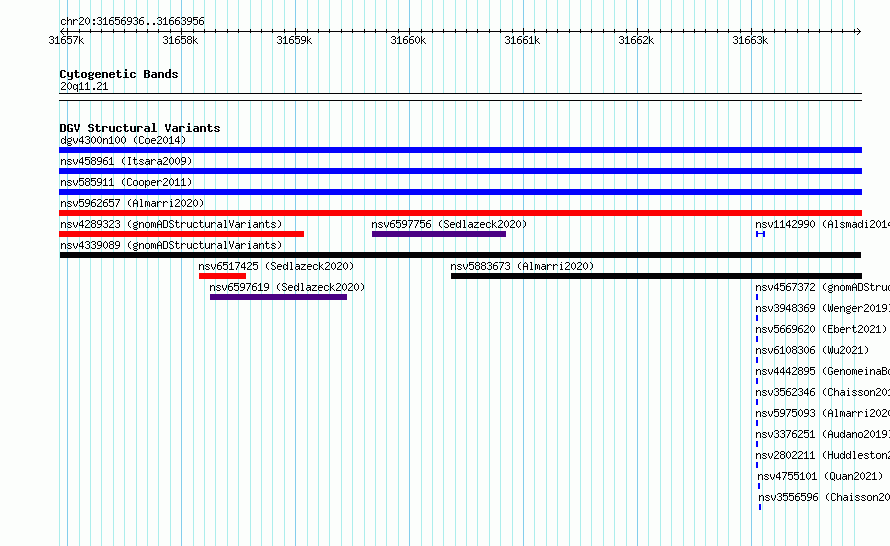Click the DGV Structural Variants track title

tap(140, 128)
